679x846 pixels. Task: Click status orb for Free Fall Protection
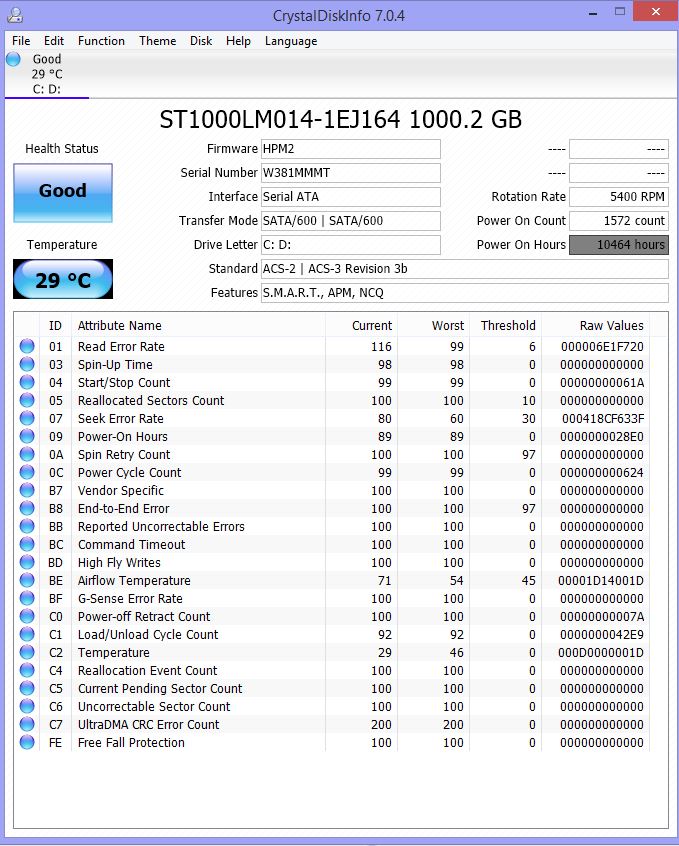click(27, 742)
